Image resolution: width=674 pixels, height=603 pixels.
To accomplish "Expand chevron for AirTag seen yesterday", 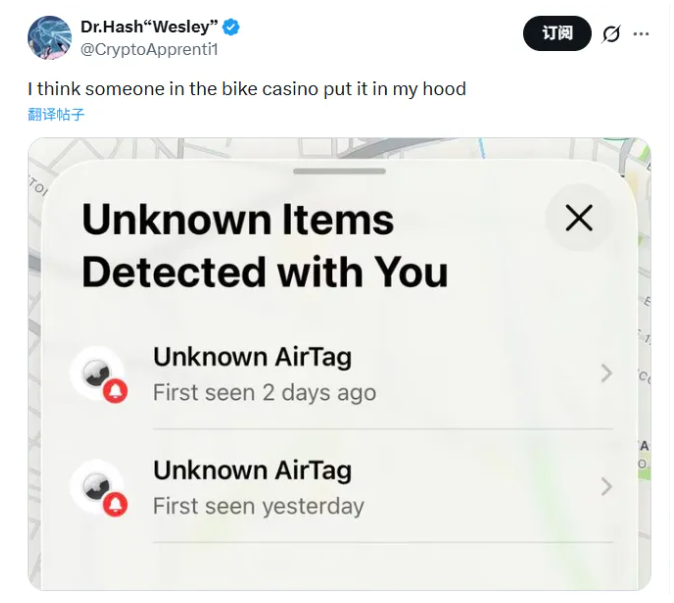I will [607, 487].
